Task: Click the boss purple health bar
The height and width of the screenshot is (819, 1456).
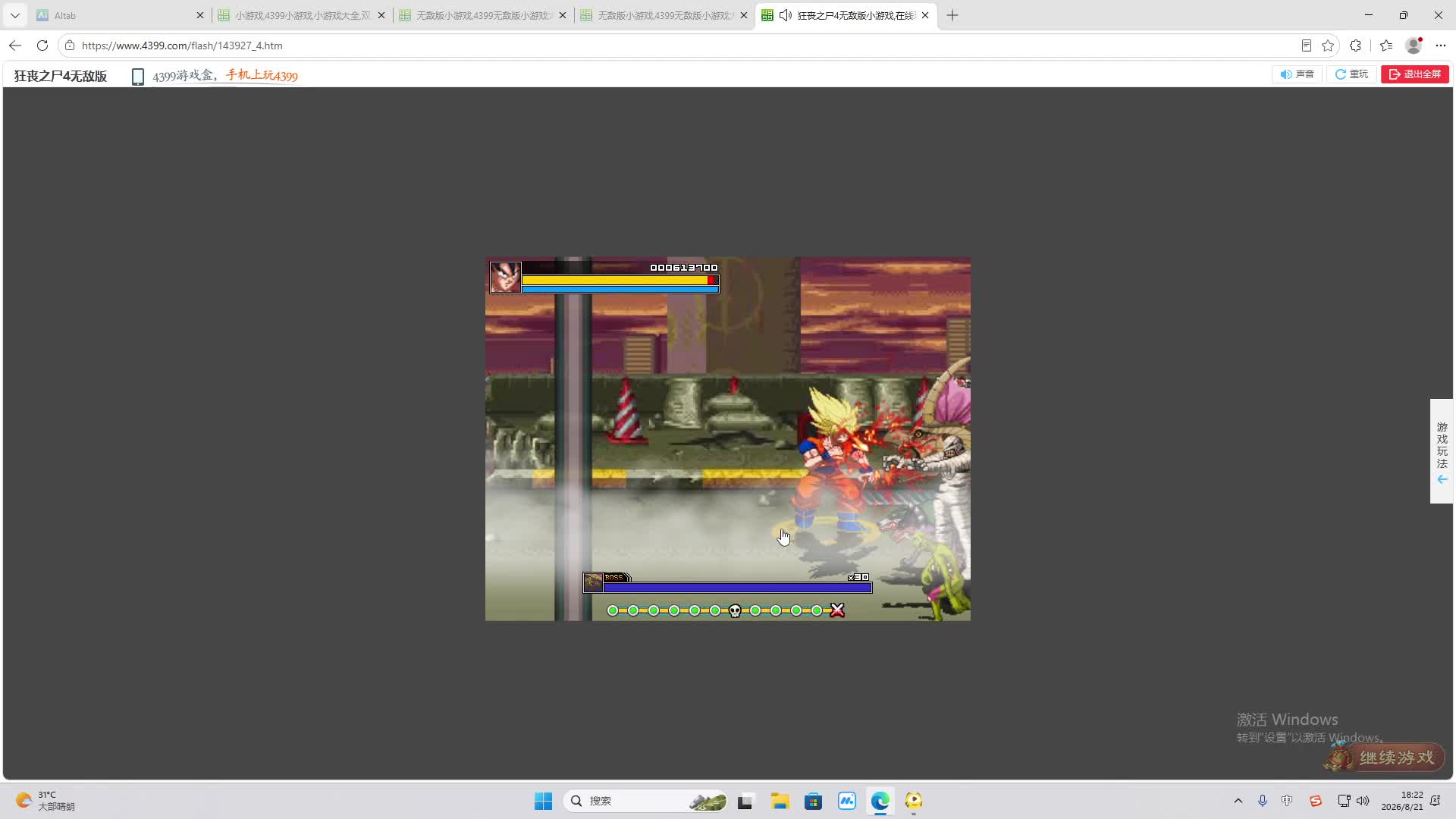Action: tap(737, 588)
